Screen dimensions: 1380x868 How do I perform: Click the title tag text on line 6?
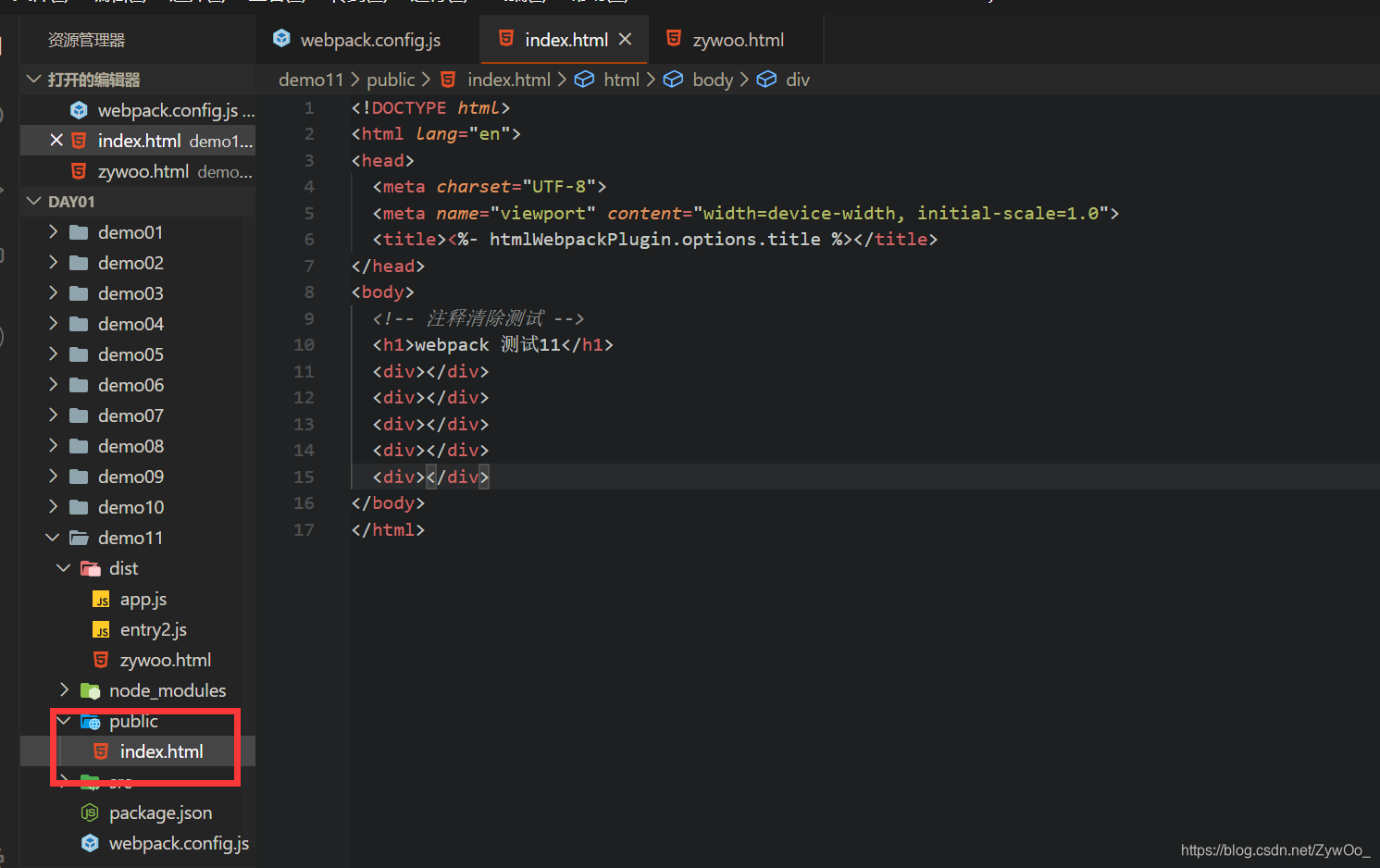[655, 239]
